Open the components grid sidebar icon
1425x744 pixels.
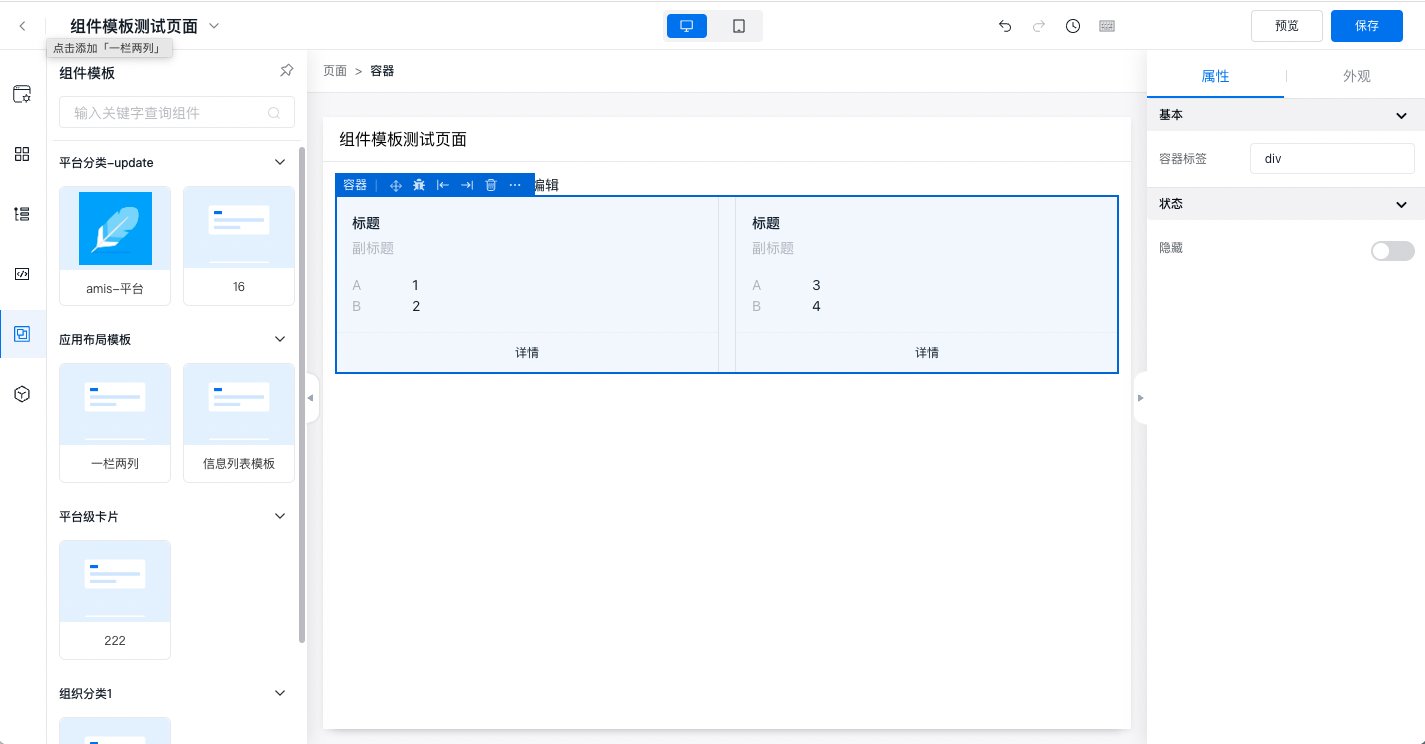pos(22,154)
